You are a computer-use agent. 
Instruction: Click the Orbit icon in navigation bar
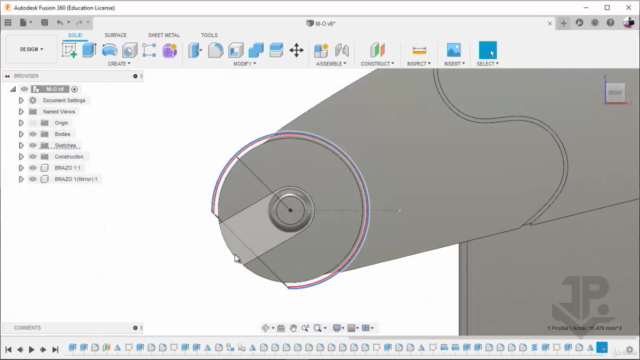point(266,328)
